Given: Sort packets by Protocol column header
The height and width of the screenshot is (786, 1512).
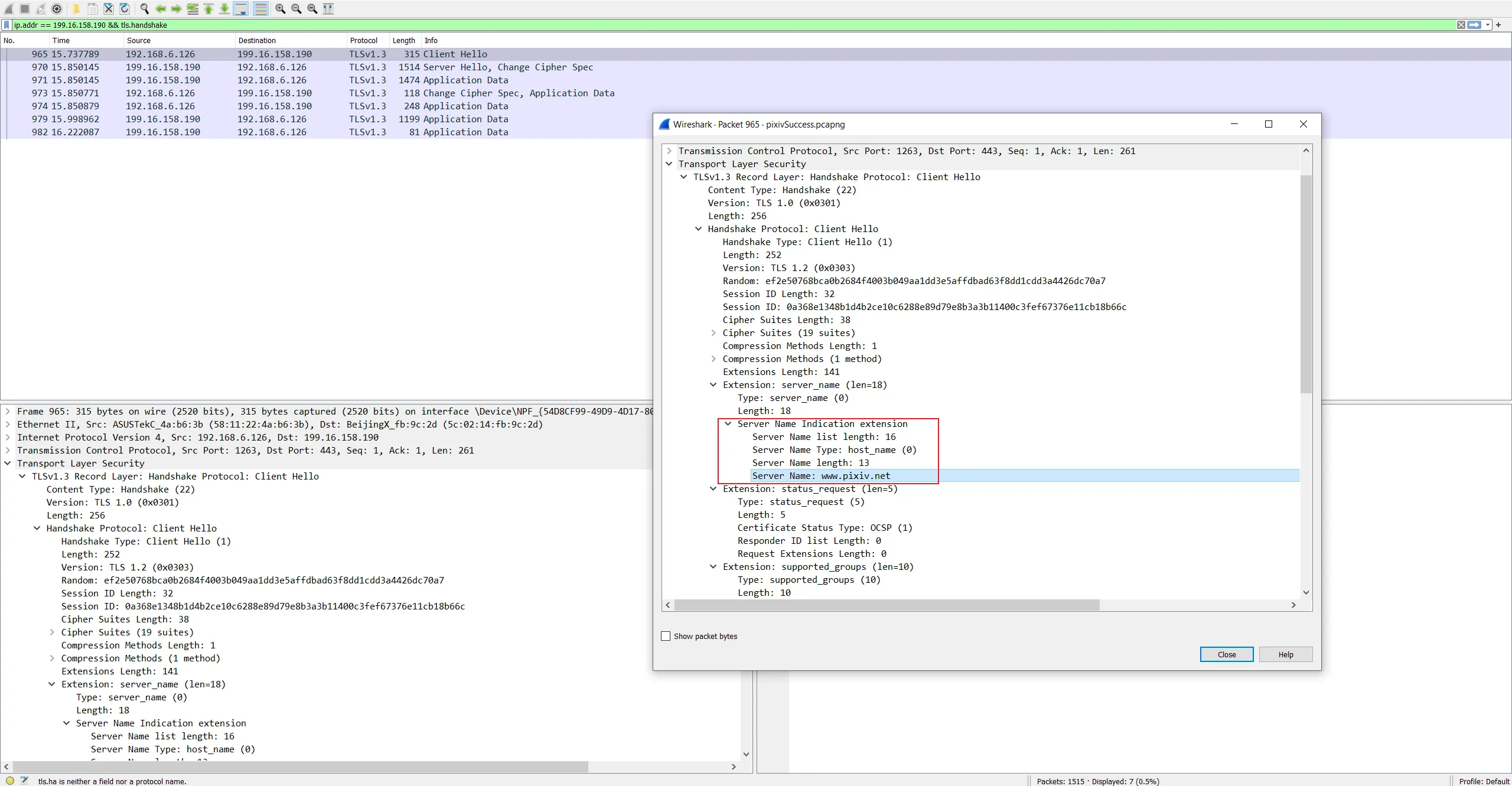Looking at the screenshot, I should 367,40.
